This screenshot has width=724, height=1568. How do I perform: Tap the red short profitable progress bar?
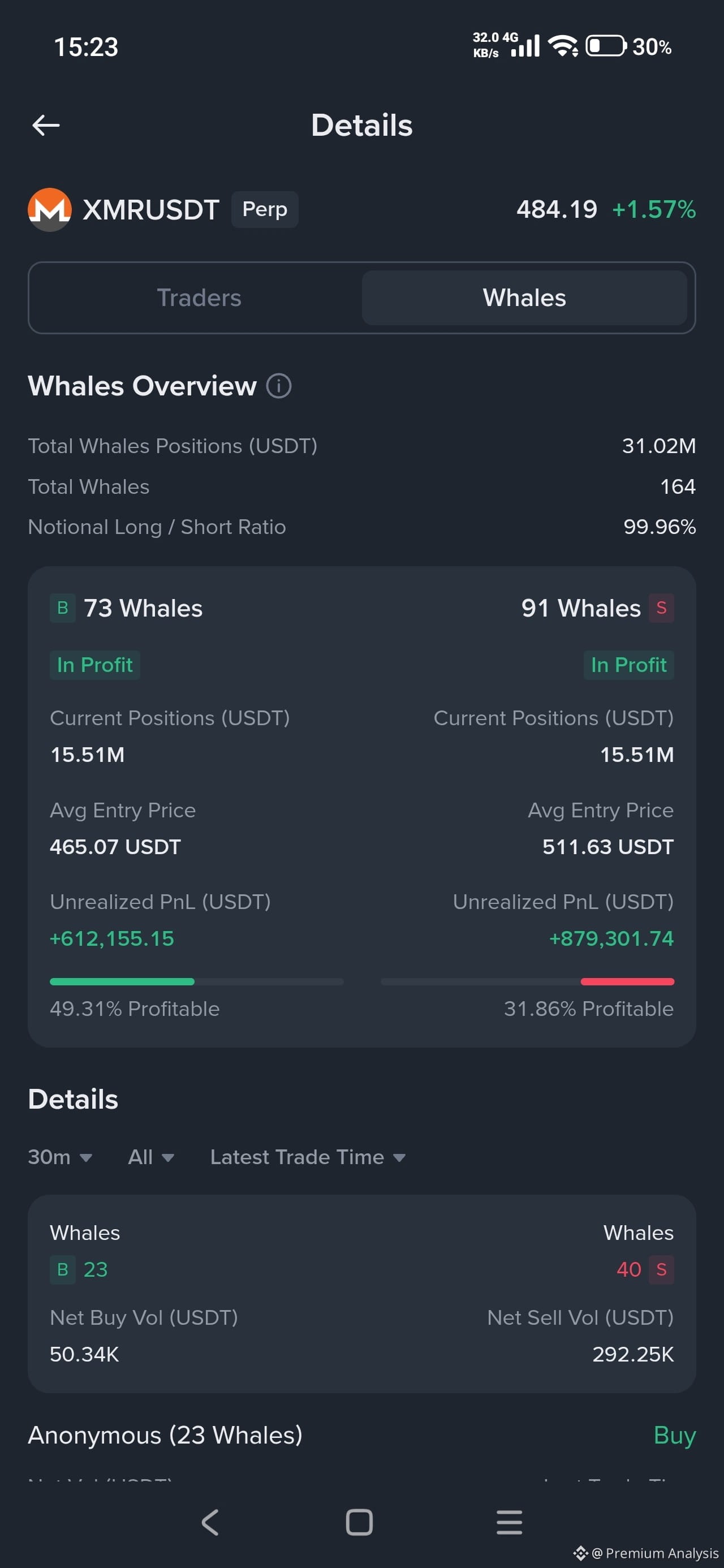pos(627,981)
